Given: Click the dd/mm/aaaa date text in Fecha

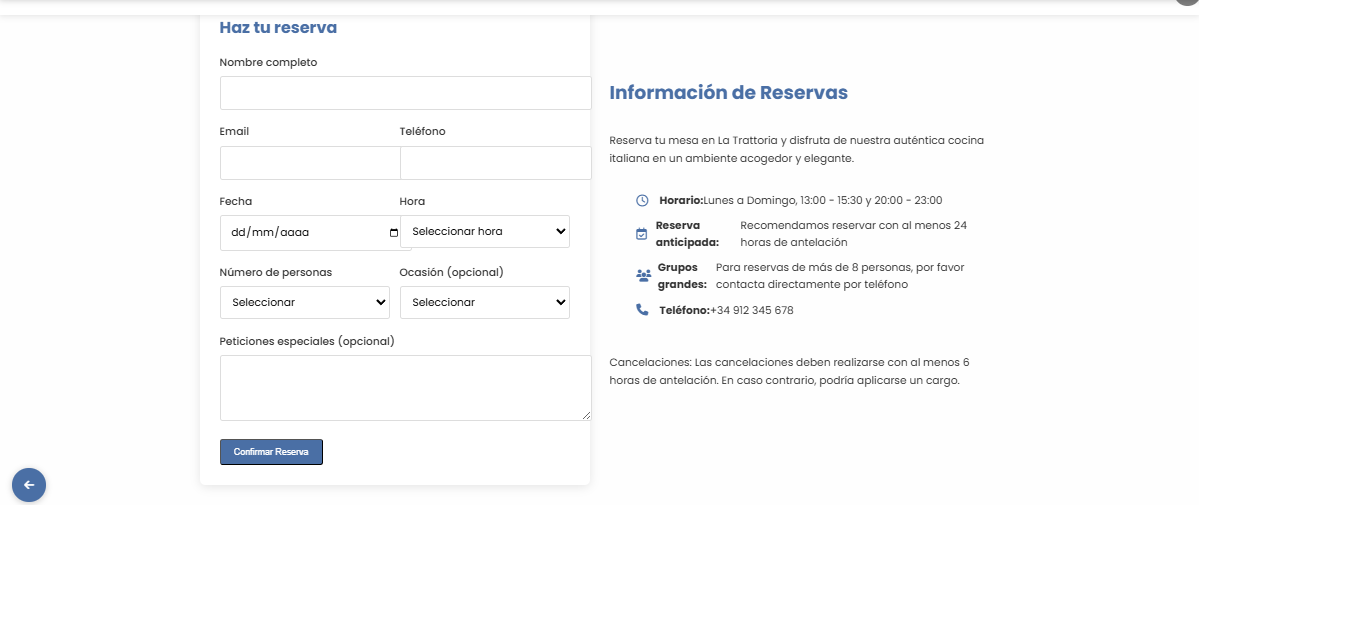Looking at the screenshot, I should pos(270,233).
